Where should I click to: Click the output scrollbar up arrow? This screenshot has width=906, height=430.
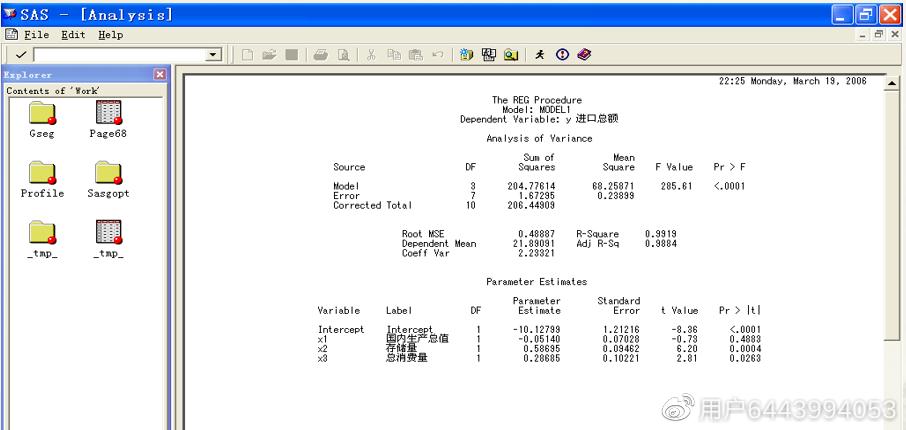[x=892, y=84]
